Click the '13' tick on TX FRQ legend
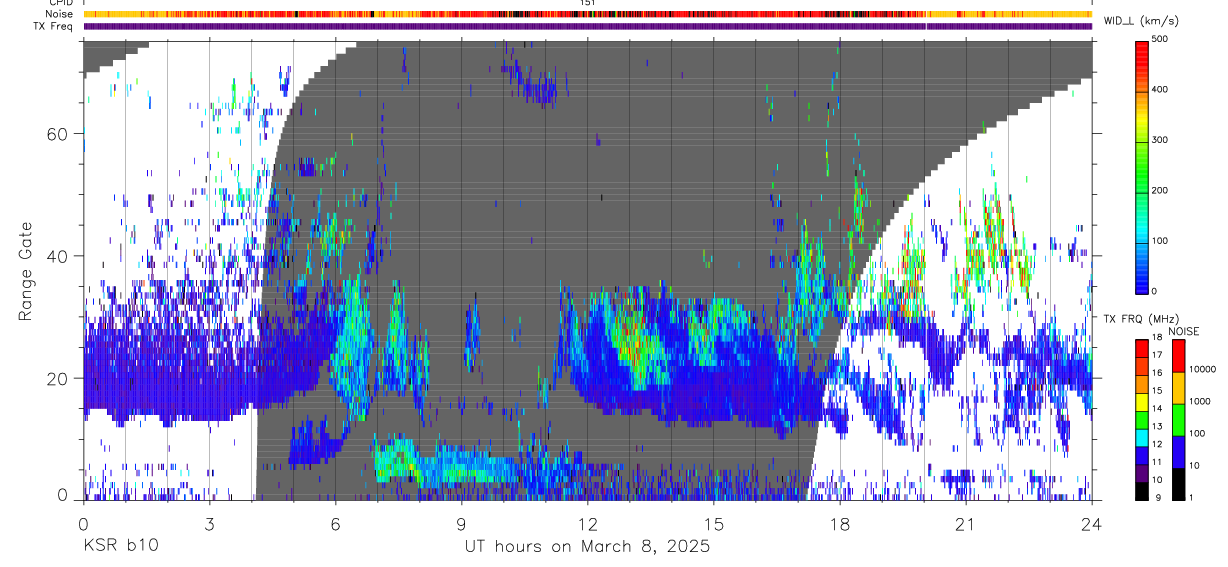 click(1157, 427)
